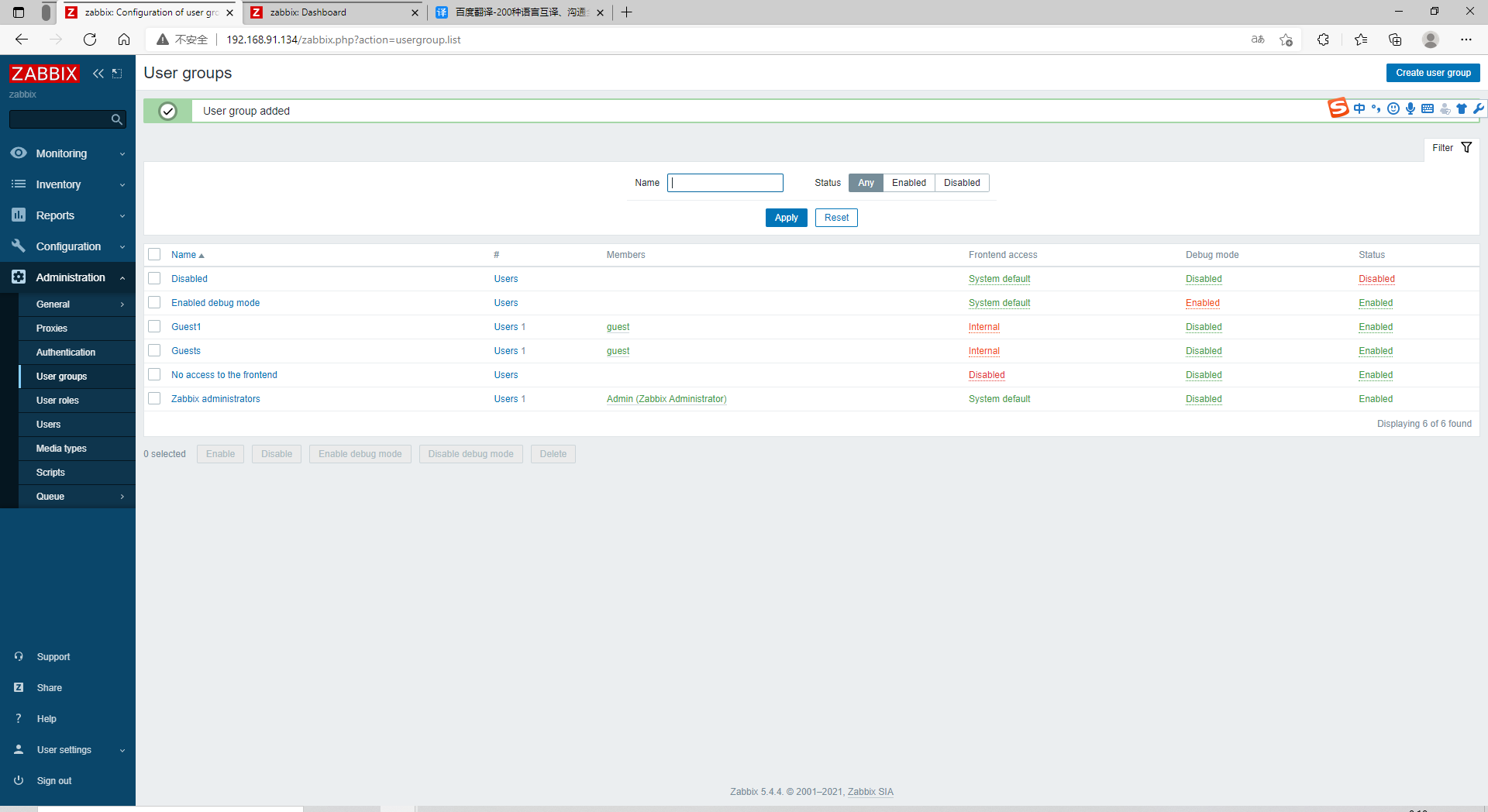Open the Media types menu item

coord(77,449)
